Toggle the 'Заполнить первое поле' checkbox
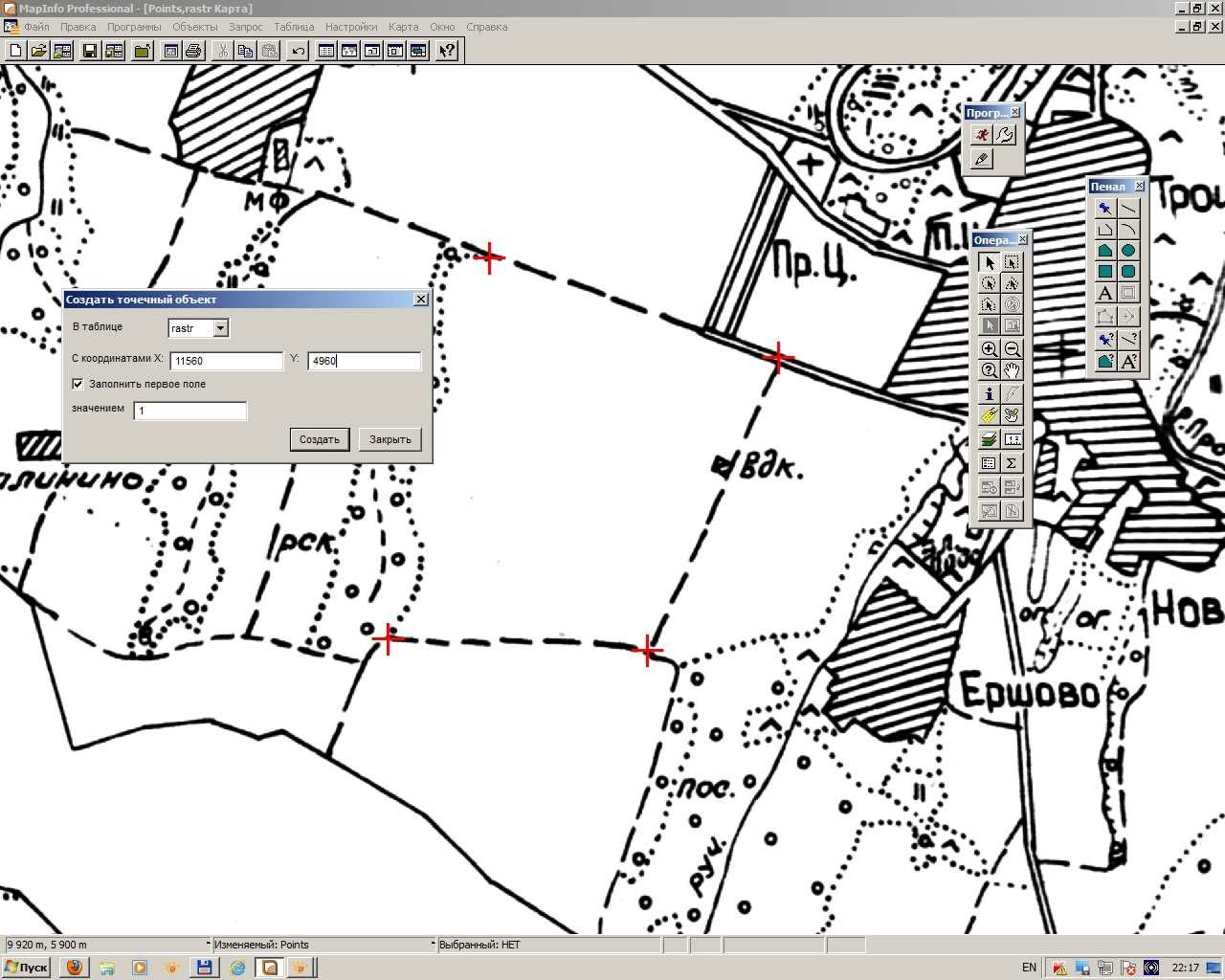Viewport: 1225px width, 980px height. pos(78,384)
